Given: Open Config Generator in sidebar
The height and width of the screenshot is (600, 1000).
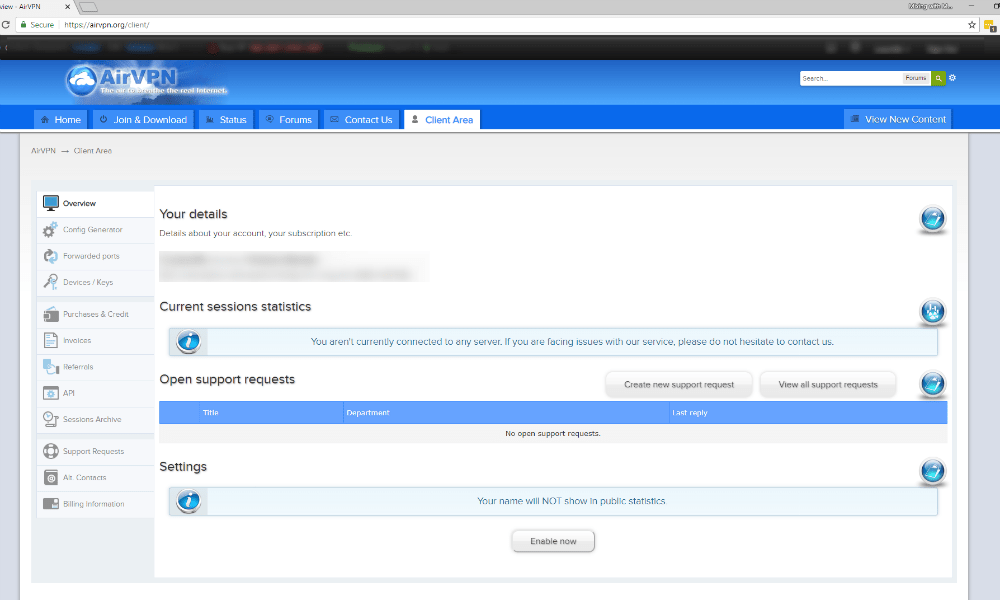Looking at the screenshot, I should pos(96,230).
